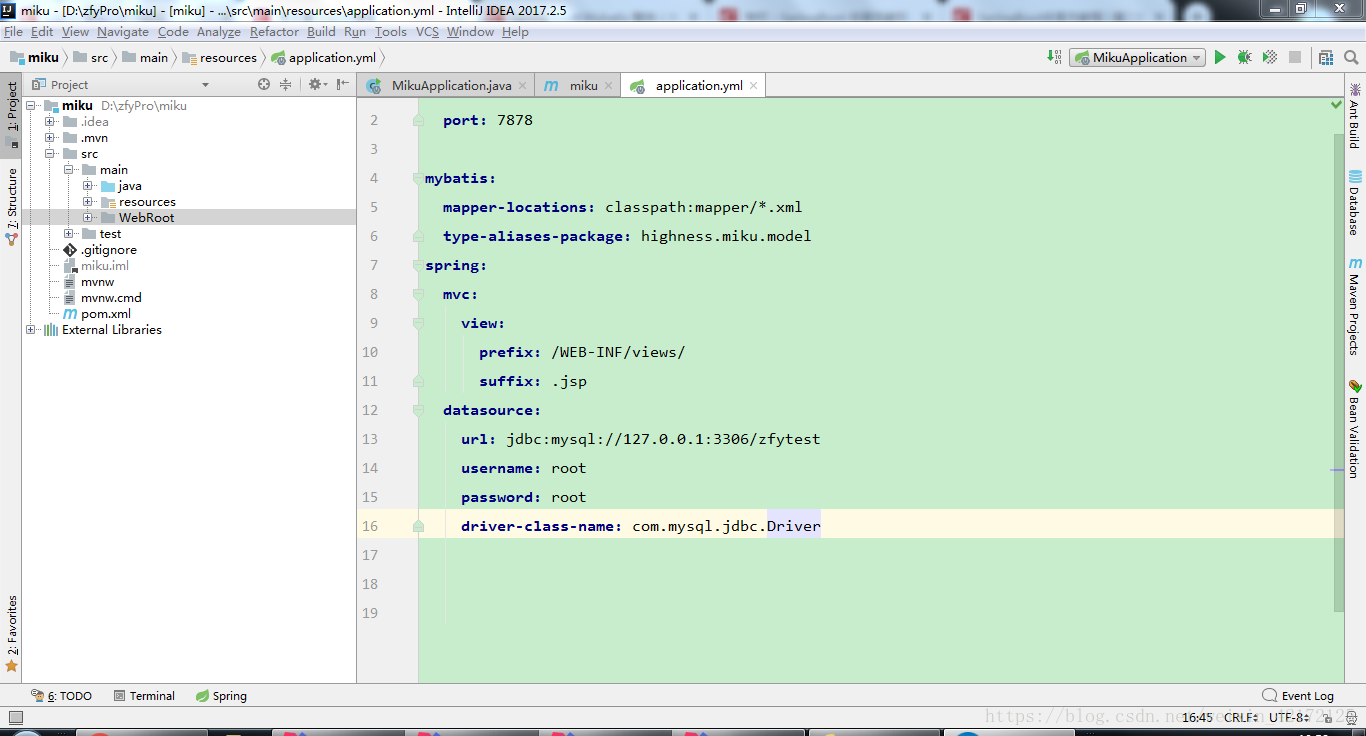The image size is (1366, 736).
Task: Open the Build menu
Action: pyautogui.click(x=321, y=32)
